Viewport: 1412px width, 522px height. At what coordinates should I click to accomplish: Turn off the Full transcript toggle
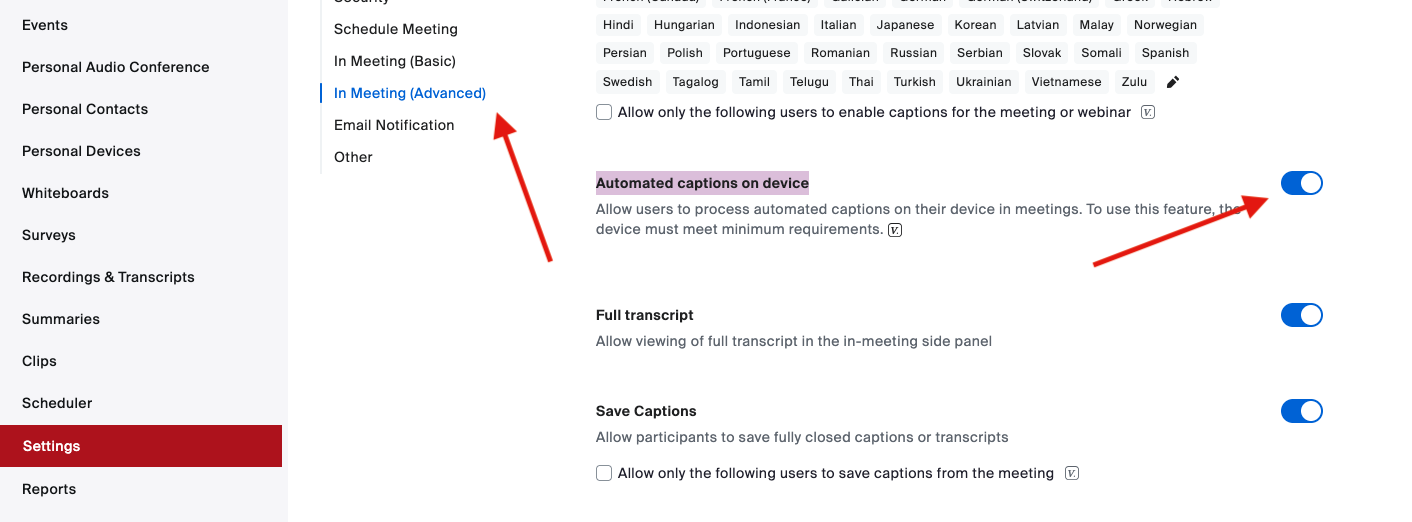(x=1301, y=315)
